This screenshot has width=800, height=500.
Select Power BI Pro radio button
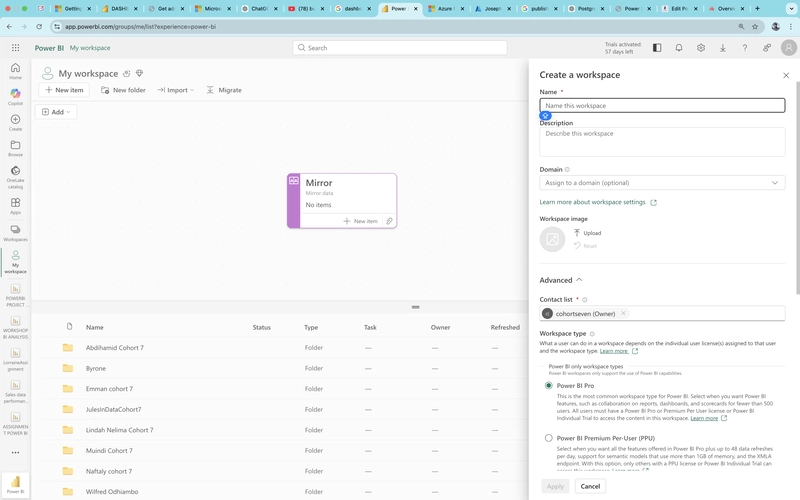(548, 386)
